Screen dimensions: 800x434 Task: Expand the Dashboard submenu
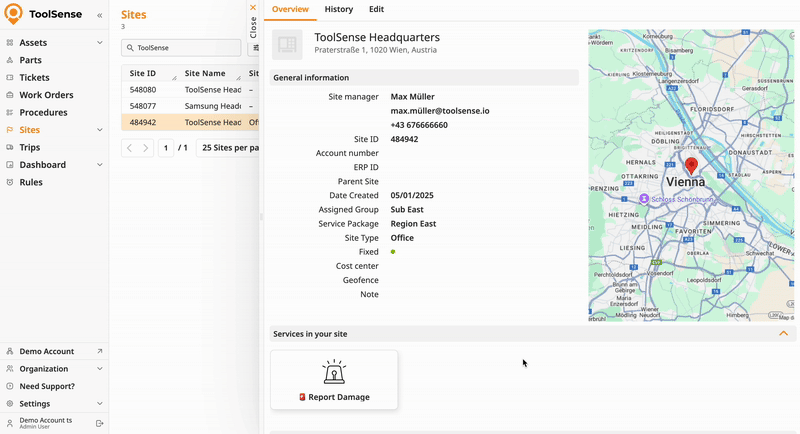(100, 165)
